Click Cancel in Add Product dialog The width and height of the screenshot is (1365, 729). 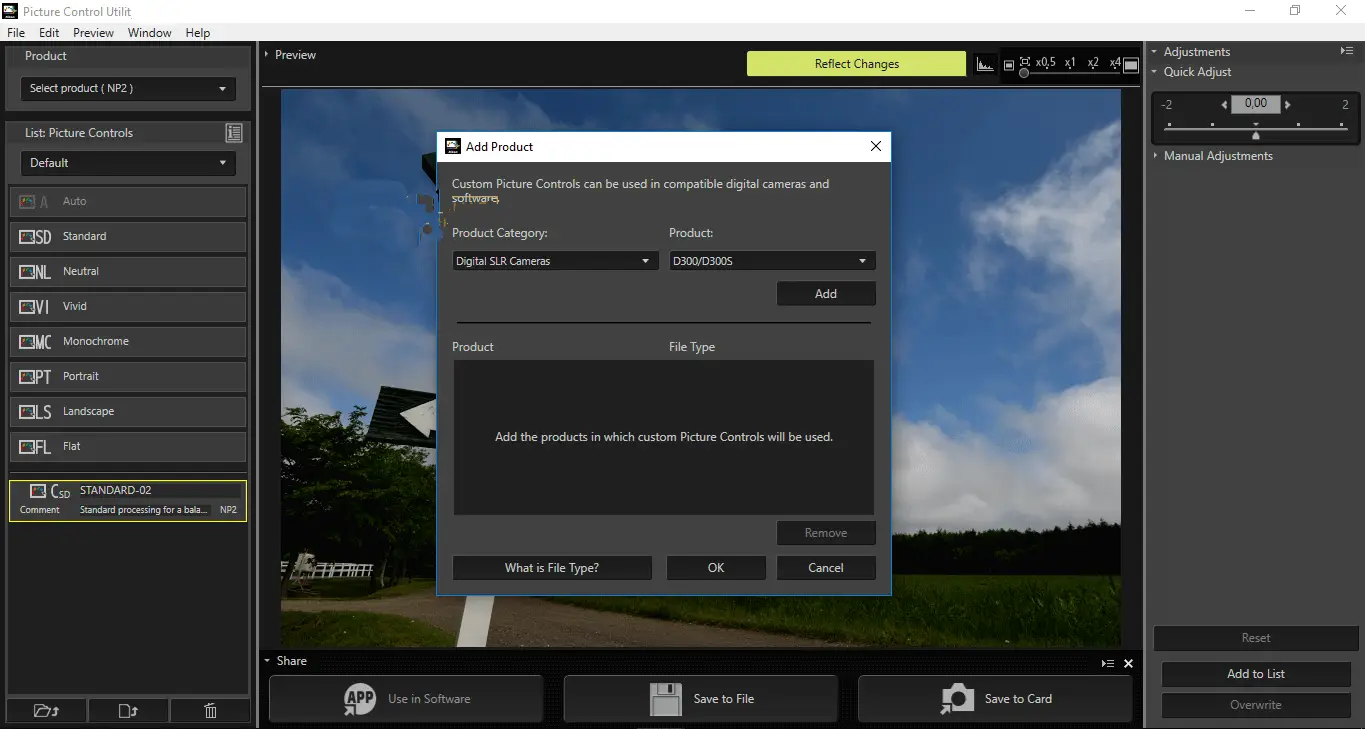(826, 568)
